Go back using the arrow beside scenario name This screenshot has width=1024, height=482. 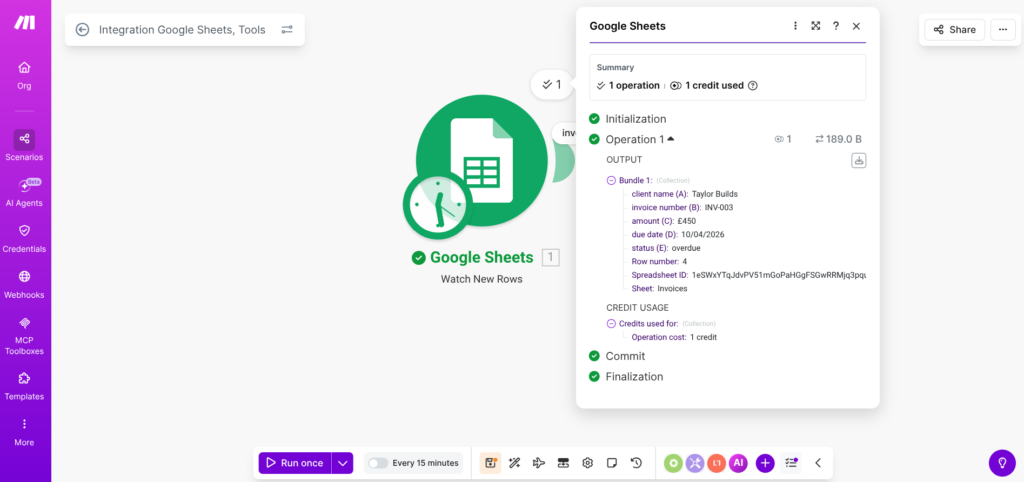(x=82, y=29)
